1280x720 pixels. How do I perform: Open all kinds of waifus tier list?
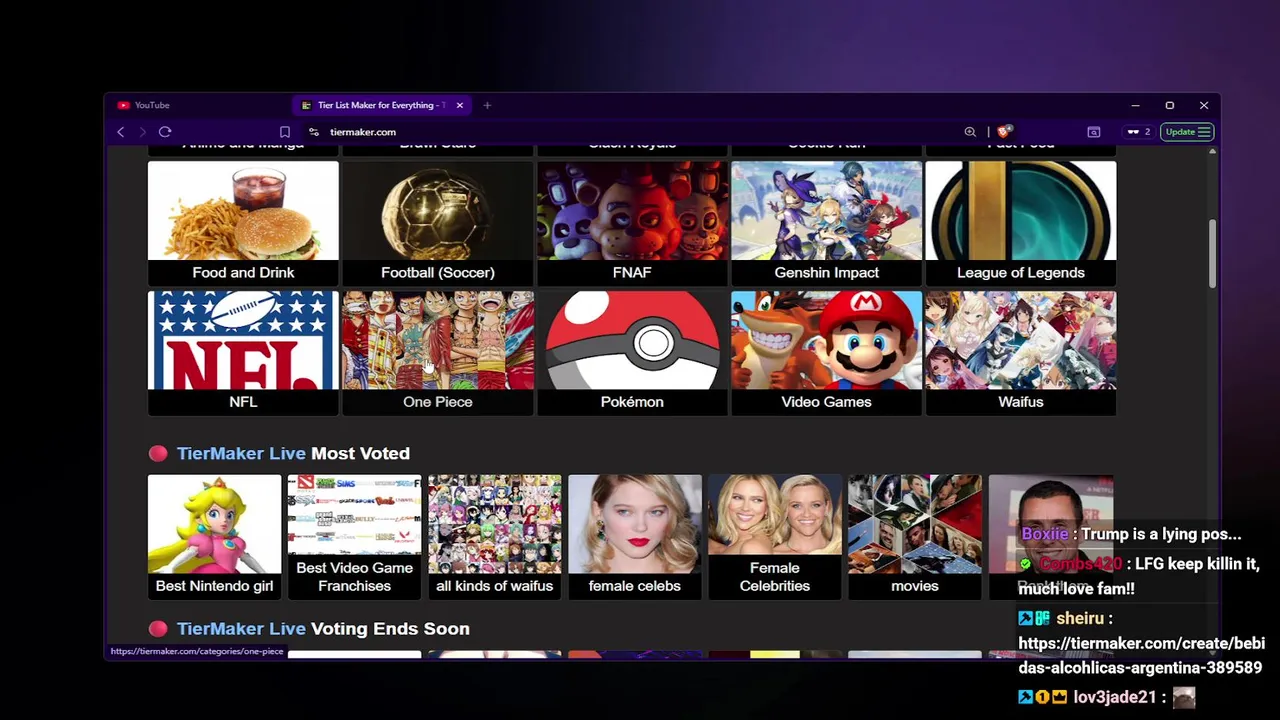pos(494,537)
